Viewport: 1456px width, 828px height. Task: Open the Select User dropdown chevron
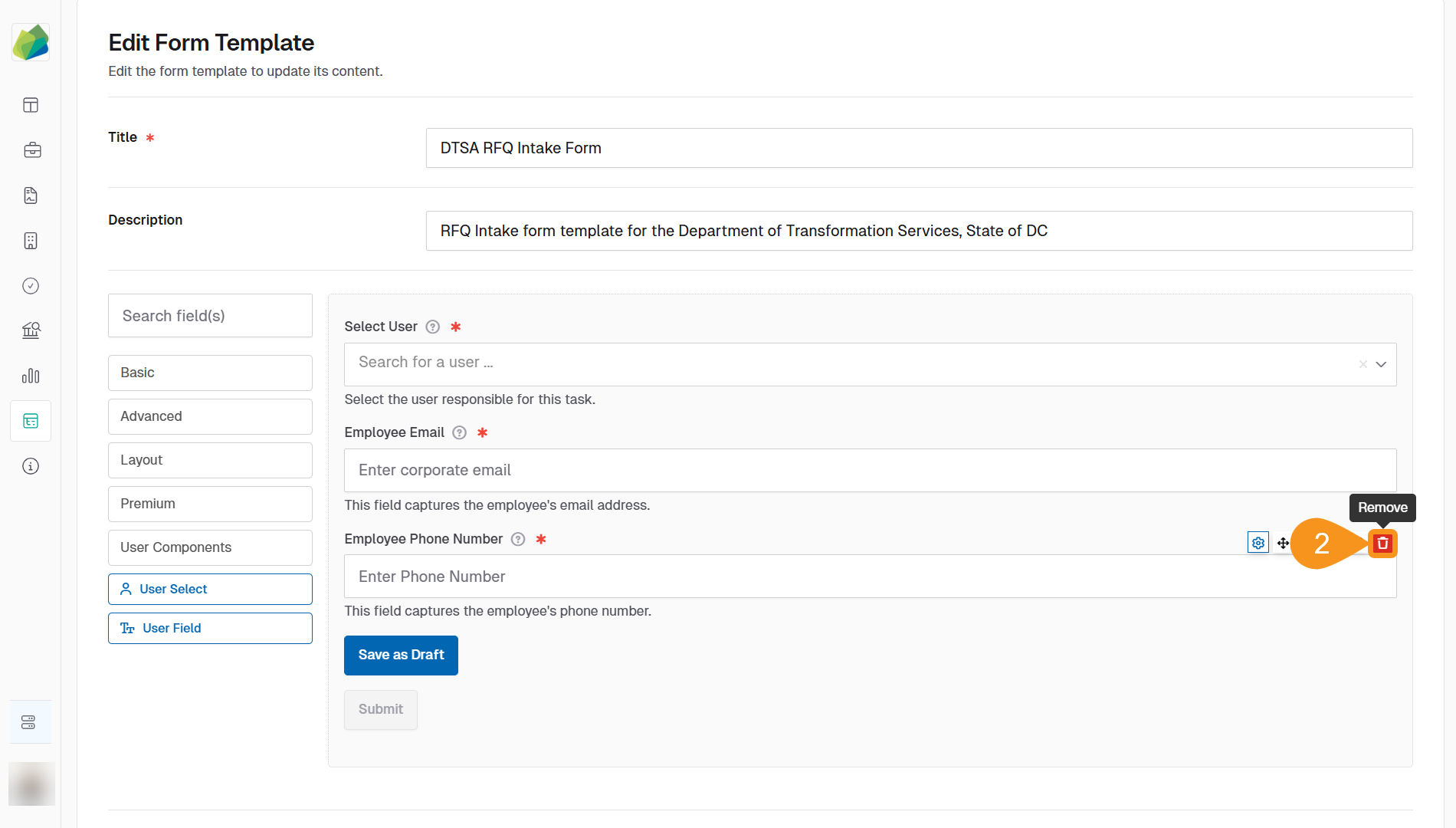[x=1382, y=364]
